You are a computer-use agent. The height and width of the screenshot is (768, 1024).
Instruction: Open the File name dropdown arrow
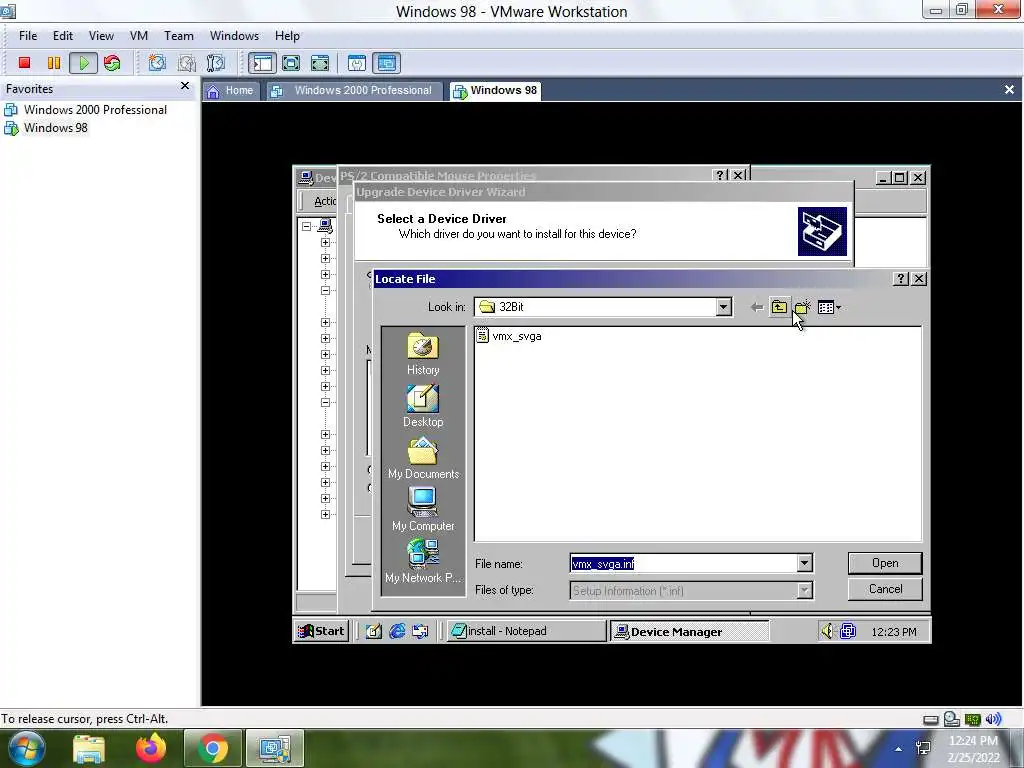805,563
